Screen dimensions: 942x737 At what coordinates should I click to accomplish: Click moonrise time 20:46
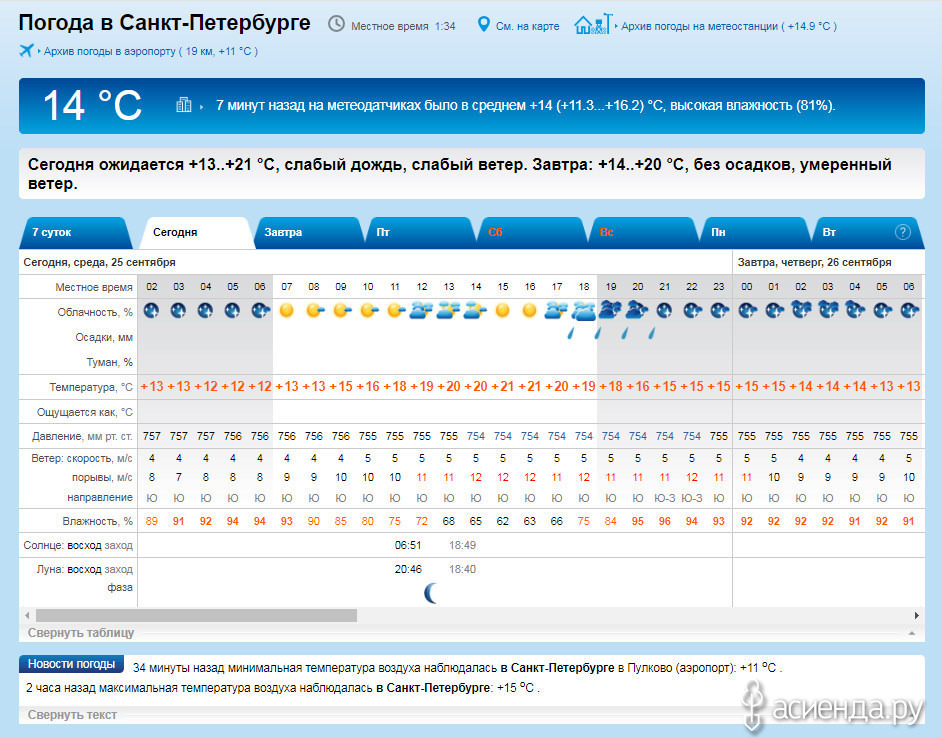408,569
